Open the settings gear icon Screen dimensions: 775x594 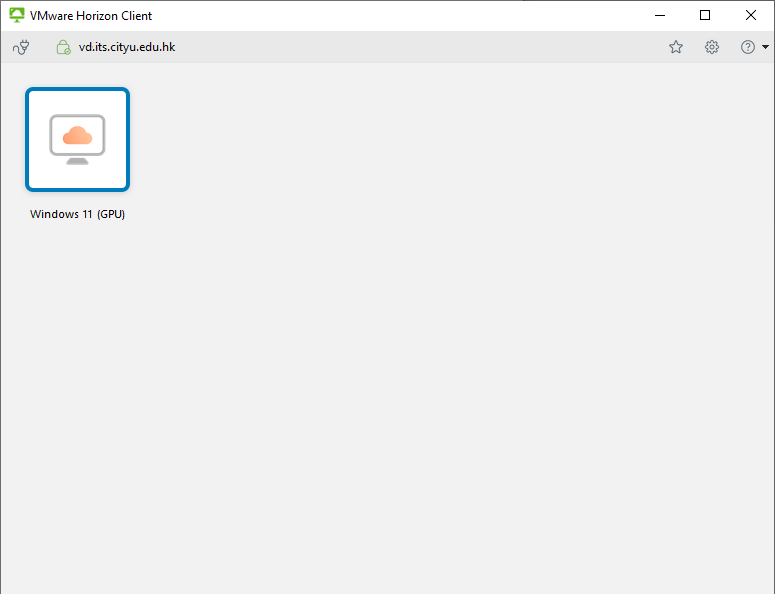[712, 47]
